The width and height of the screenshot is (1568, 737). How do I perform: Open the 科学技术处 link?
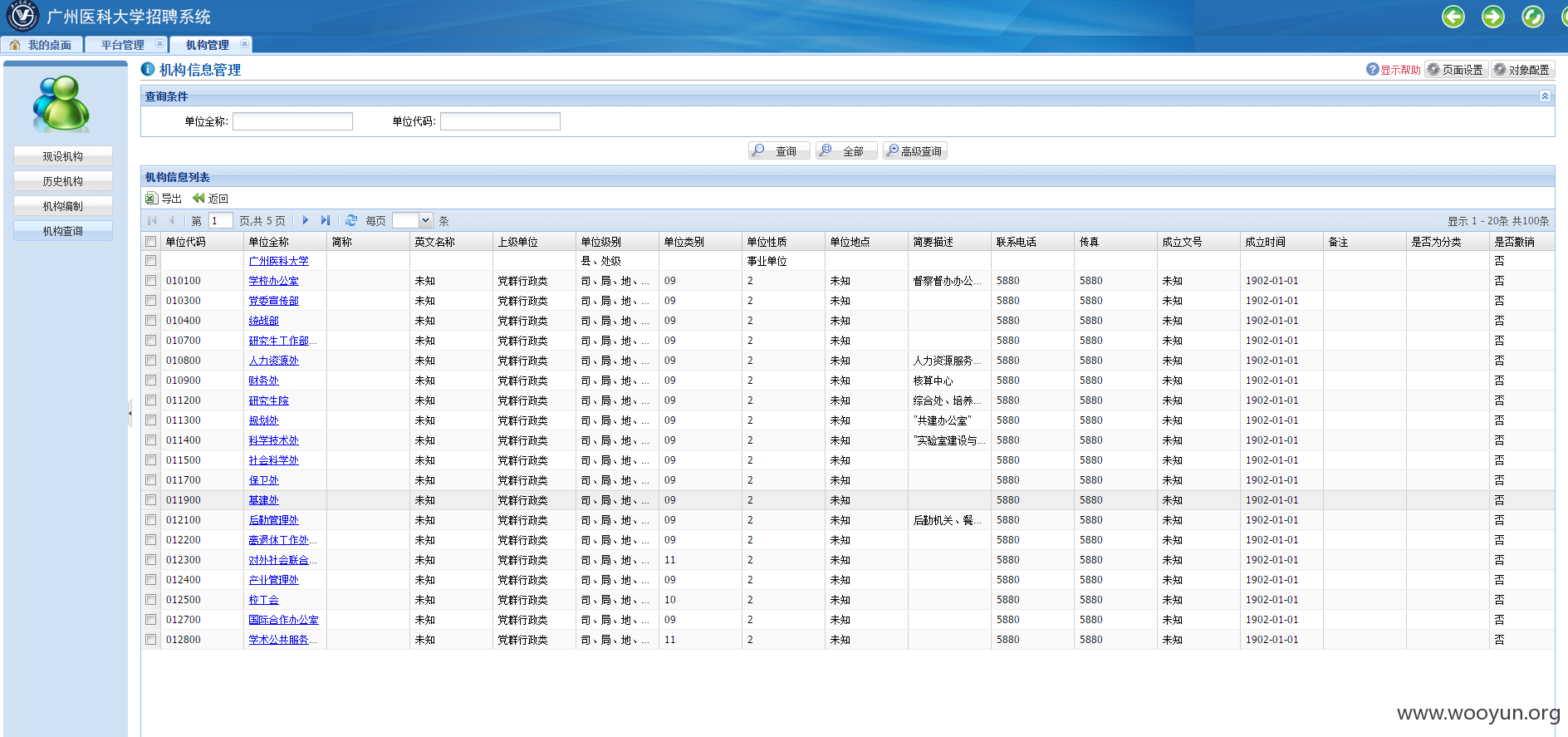pos(273,440)
